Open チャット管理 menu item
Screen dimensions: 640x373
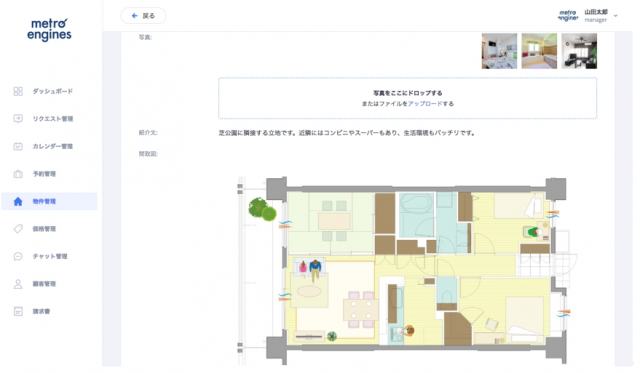coord(50,256)
